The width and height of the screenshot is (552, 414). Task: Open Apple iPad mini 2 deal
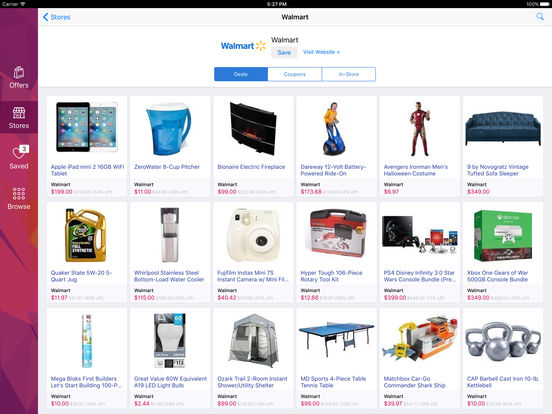(87, 146)
